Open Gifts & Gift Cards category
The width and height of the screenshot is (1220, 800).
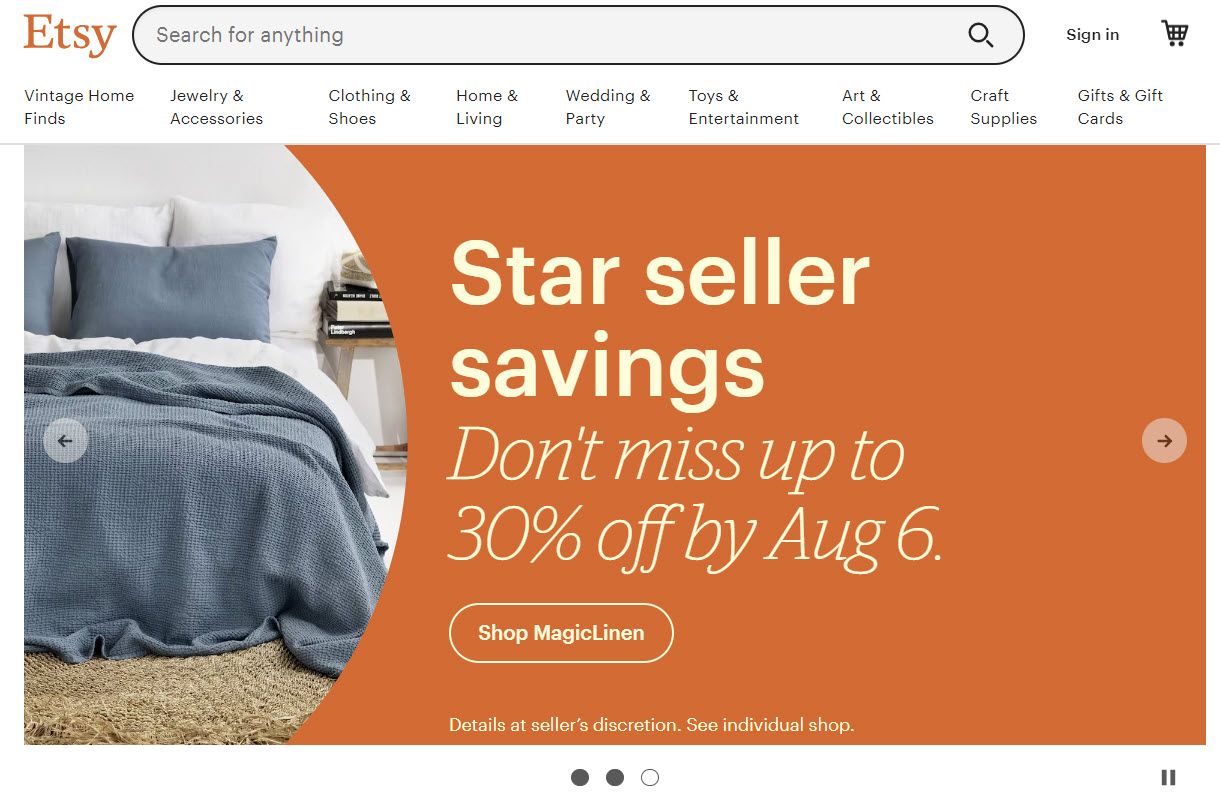tap(1120, 107)
